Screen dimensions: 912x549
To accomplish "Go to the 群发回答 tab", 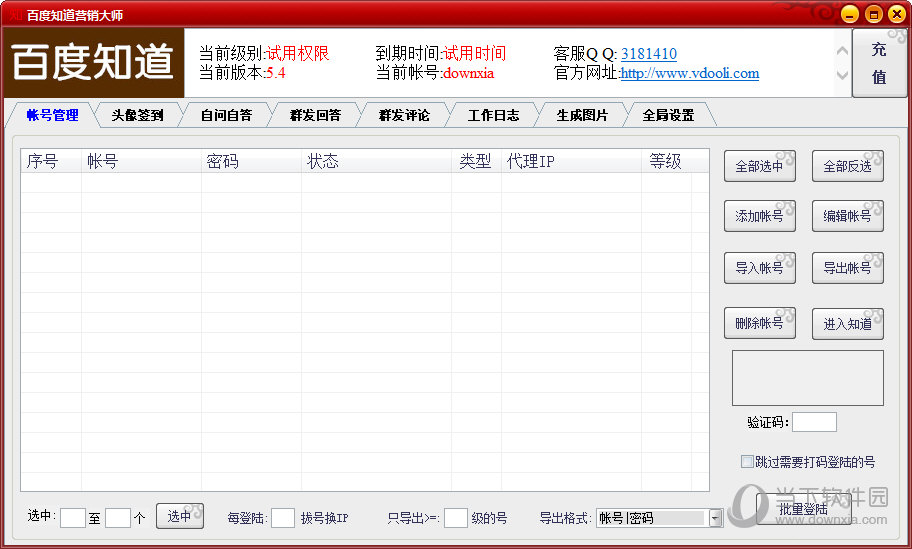I will (315, 115).
